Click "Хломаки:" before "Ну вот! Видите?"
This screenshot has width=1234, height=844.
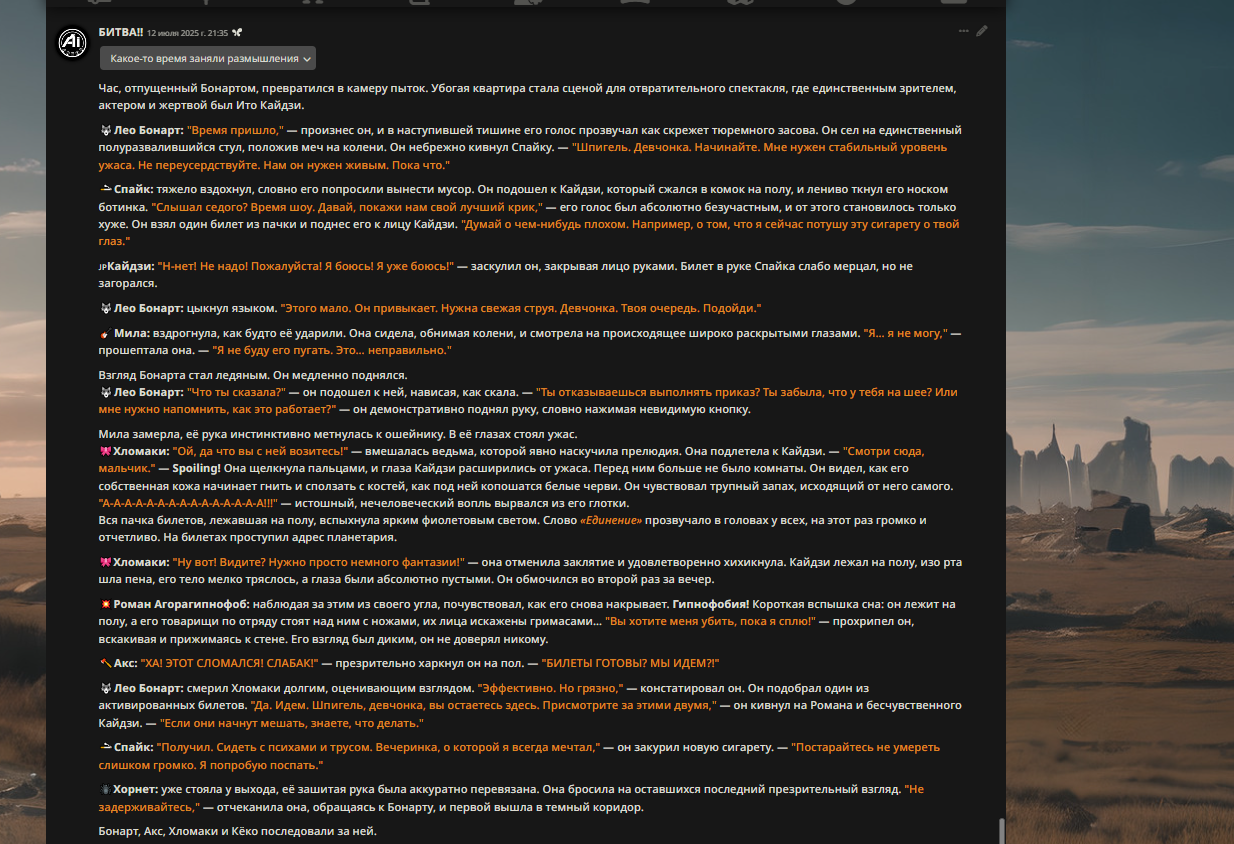point(141,563)
